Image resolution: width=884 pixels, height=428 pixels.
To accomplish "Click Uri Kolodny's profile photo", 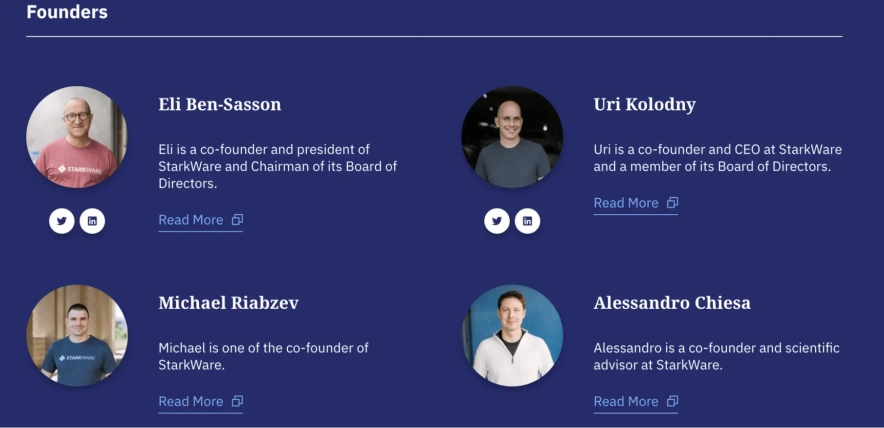I will (x=512, y=137).
